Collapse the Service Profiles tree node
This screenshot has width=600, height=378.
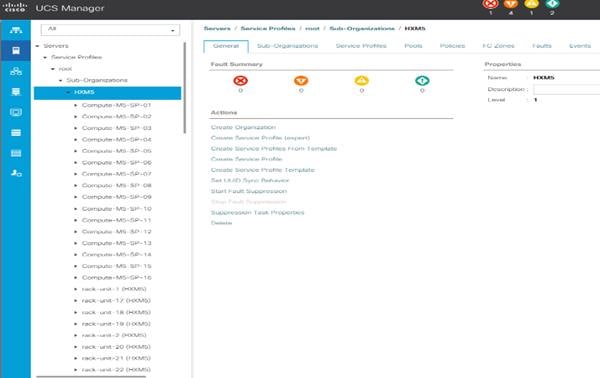(x=45, y=57)
